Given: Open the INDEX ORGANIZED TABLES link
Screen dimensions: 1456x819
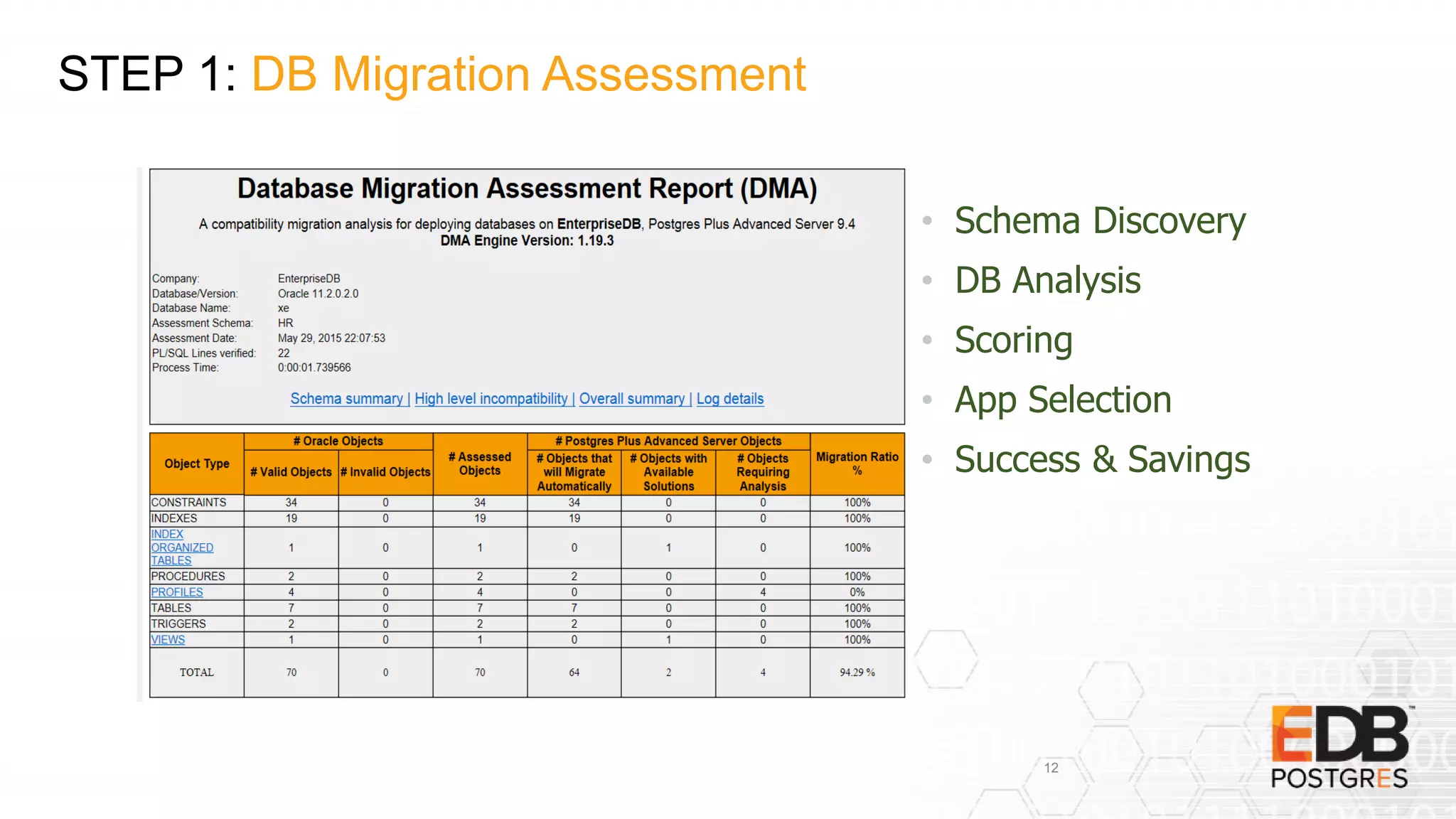Looking at the screenshot, I should click(x=182, y=547).
